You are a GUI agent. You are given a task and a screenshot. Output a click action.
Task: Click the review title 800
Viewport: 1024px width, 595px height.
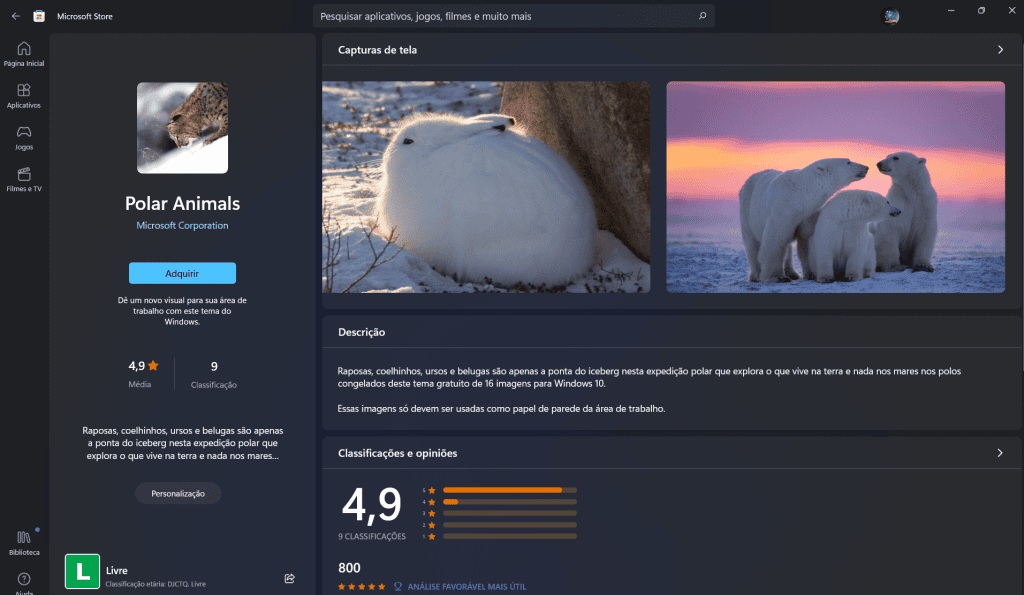point(349,568)
